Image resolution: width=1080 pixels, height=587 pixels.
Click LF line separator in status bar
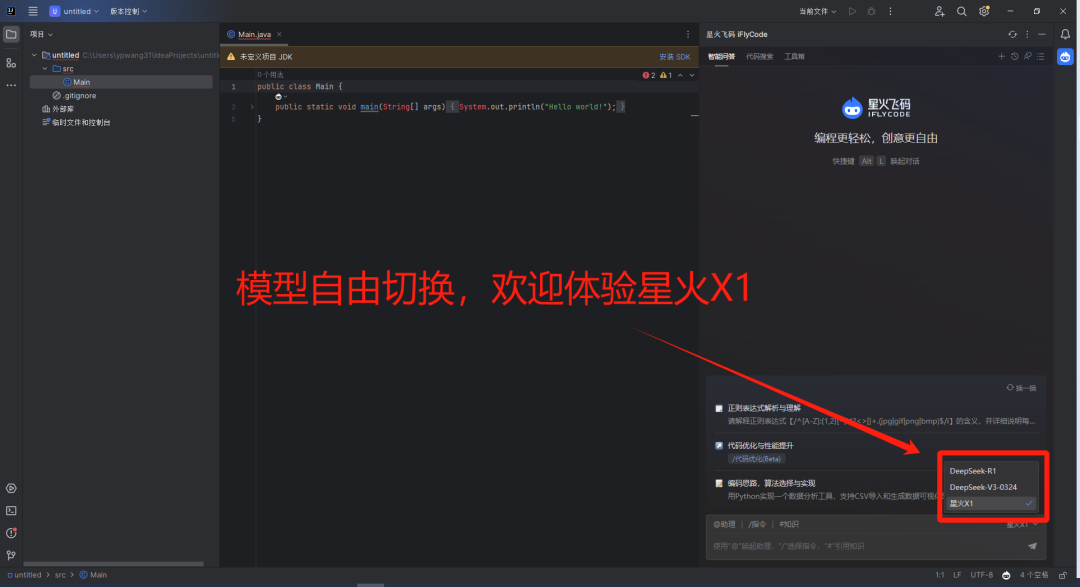click(957, 575)
